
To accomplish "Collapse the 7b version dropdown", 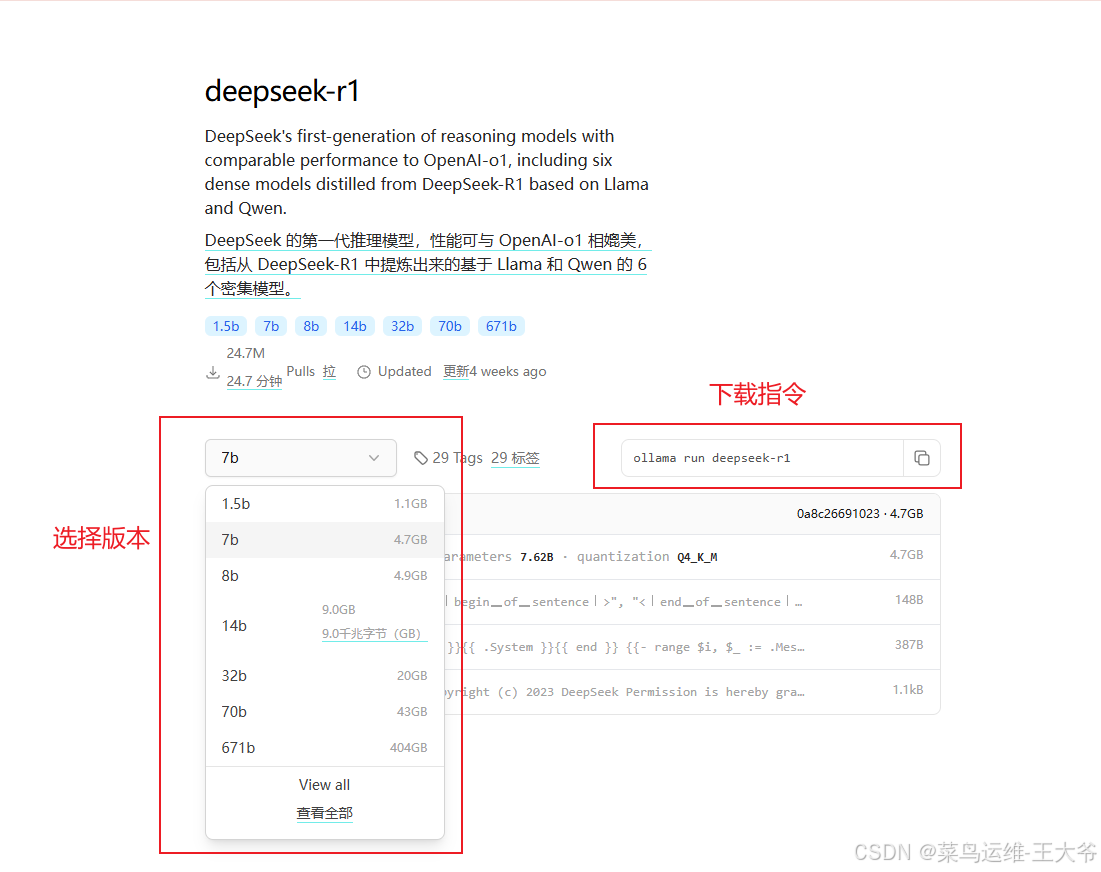I will [301, 458].
